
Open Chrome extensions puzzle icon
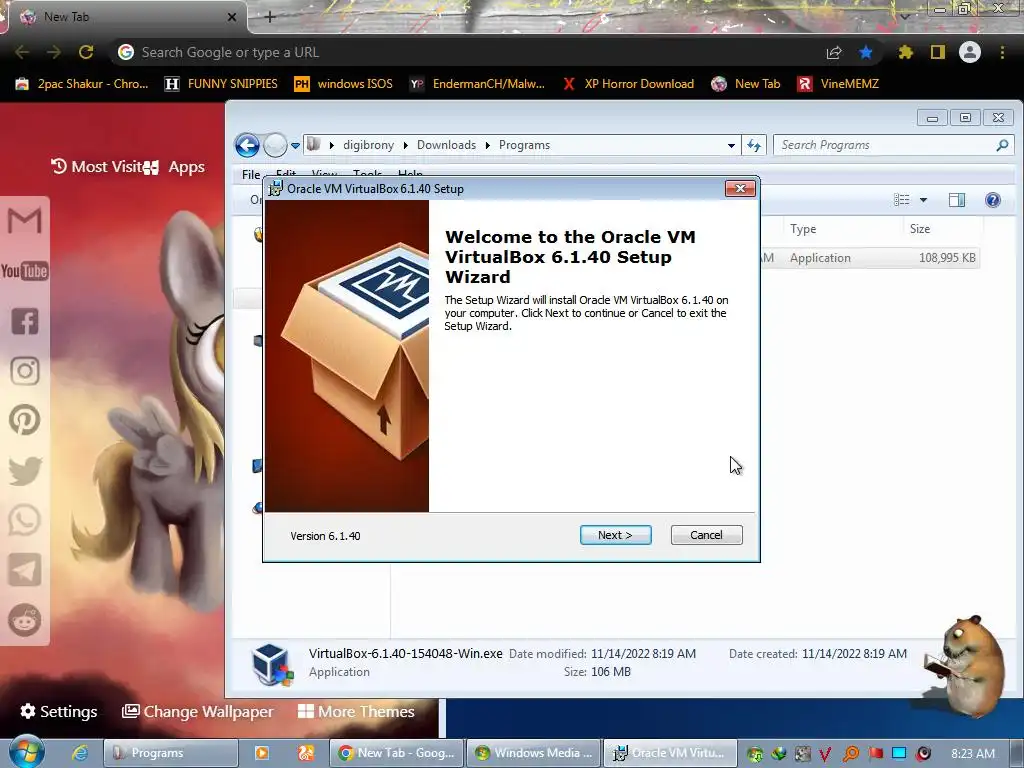pyautogui.click(x=905, y=52)
